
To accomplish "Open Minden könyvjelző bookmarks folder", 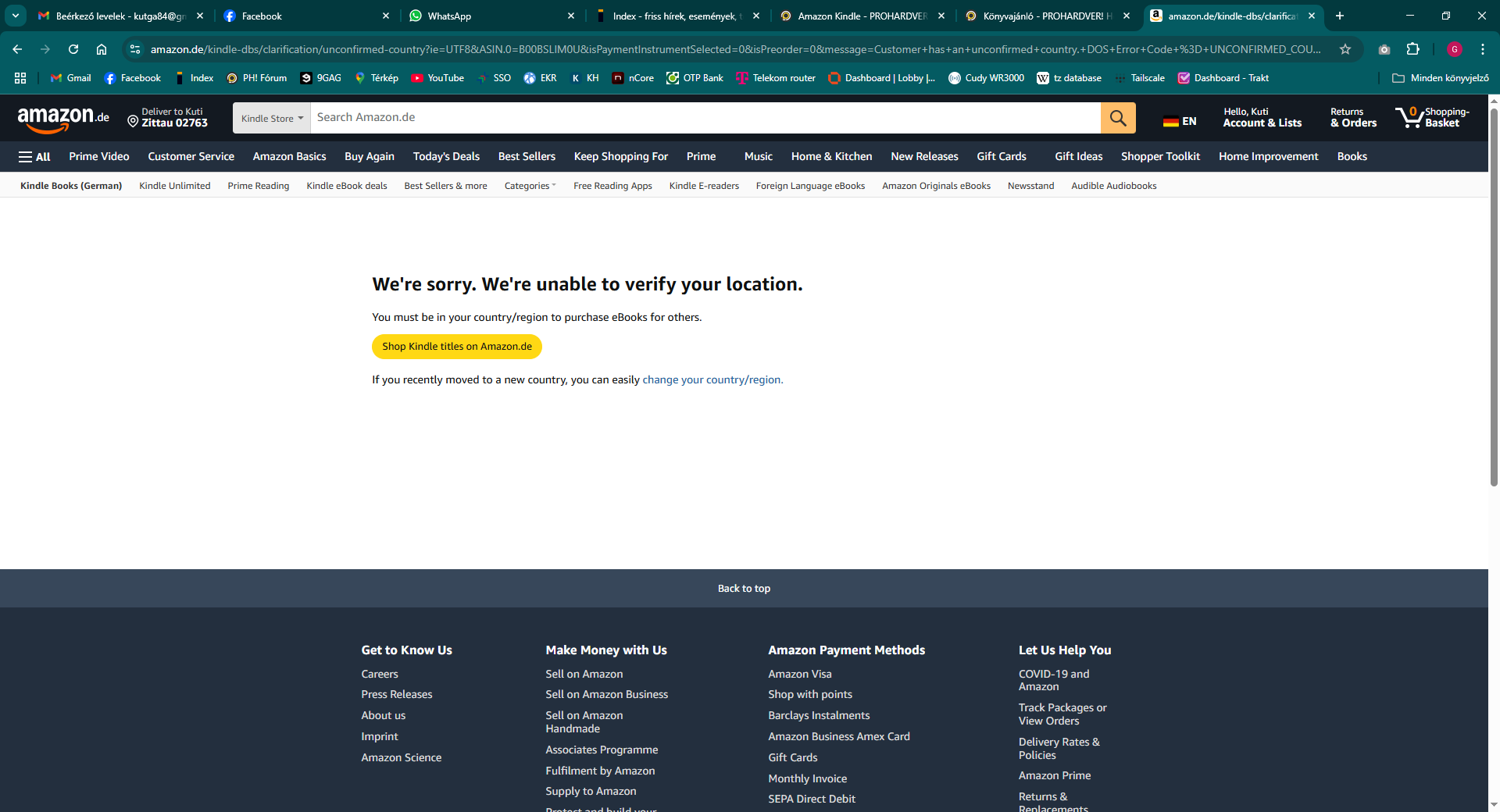I will 1441,78.
